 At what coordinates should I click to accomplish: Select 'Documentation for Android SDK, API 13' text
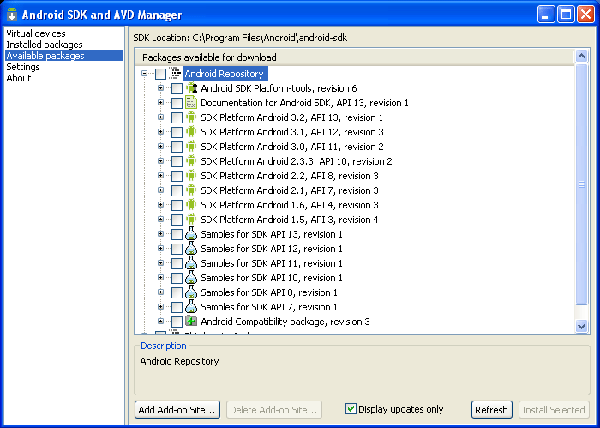(304, 103)
